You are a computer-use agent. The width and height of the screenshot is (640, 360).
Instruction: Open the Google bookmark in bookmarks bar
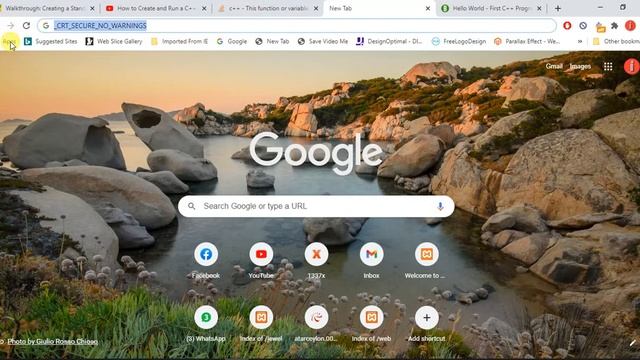coord(232,42)
